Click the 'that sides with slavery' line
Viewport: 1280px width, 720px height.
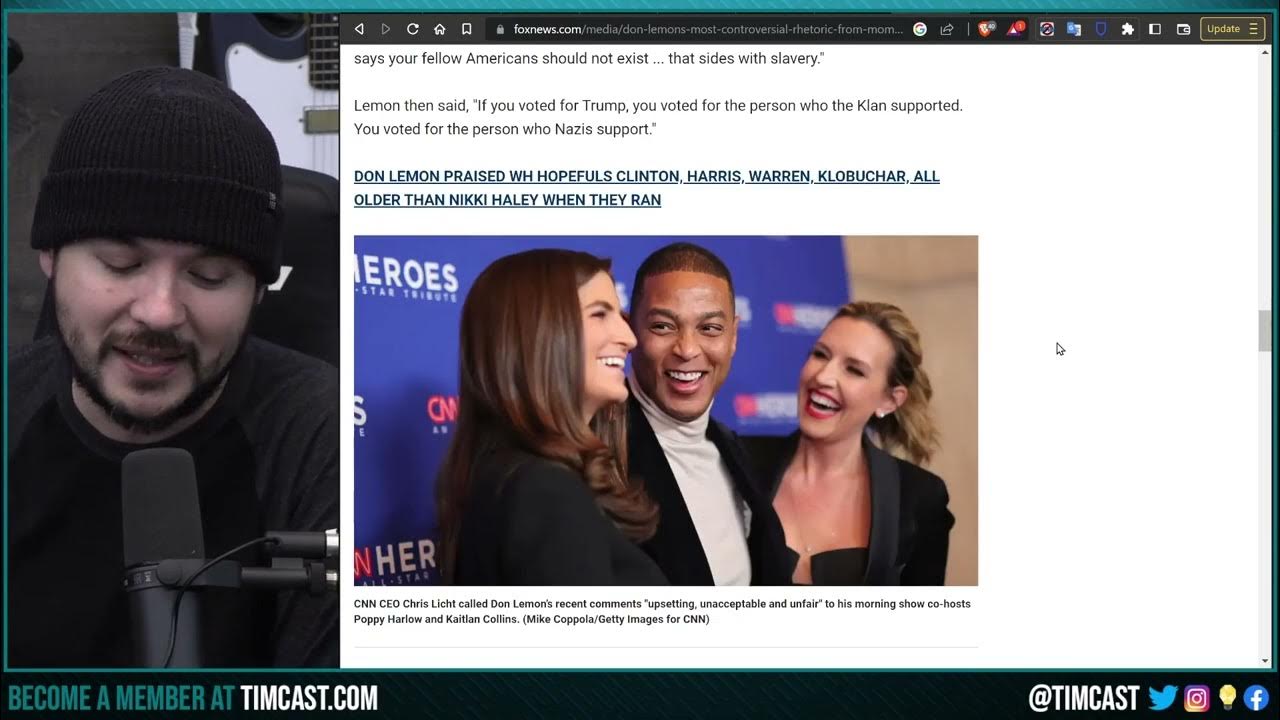click(x=589, y=59)
